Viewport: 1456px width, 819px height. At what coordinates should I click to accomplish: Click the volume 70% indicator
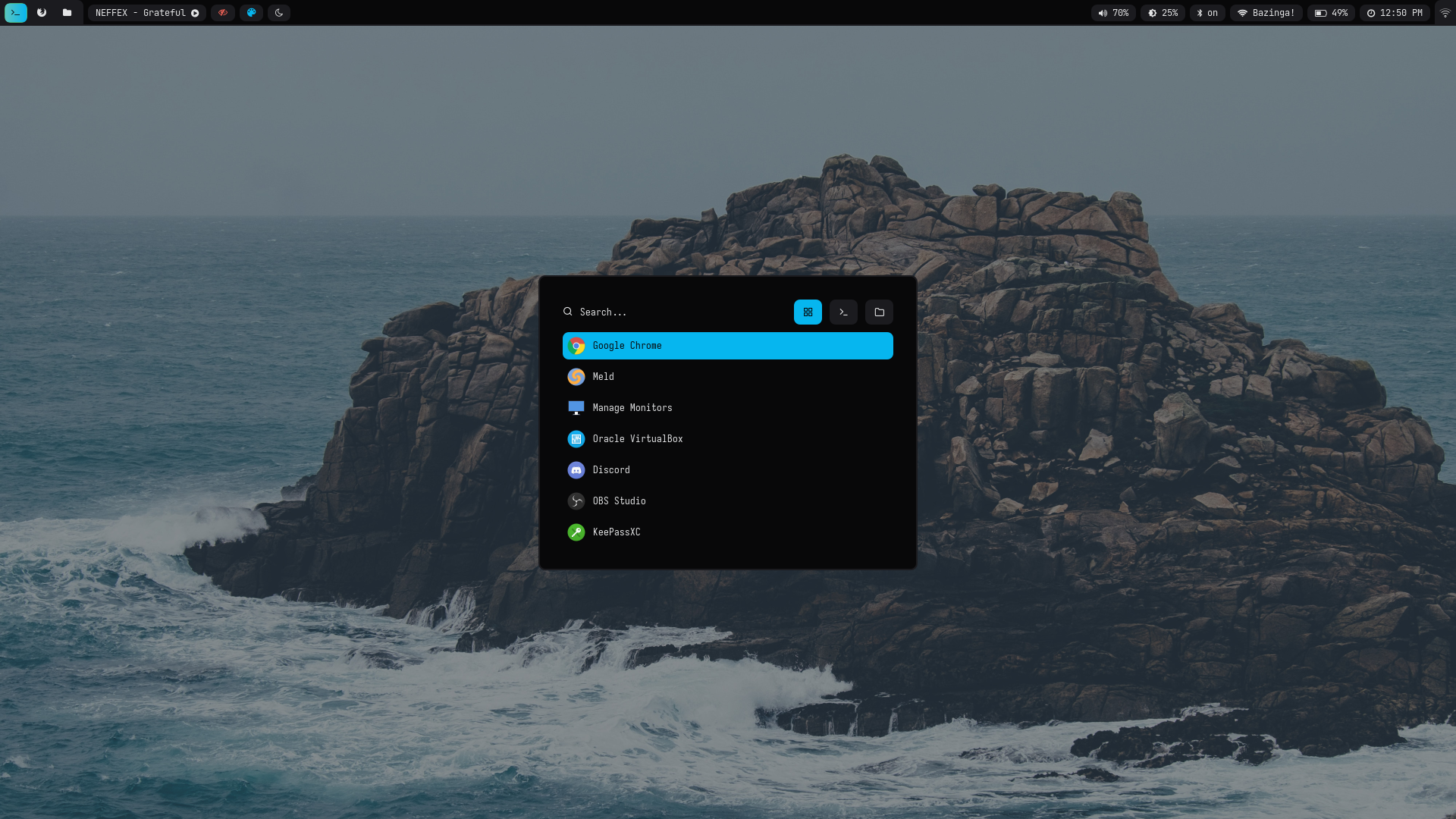(1113, 13)
